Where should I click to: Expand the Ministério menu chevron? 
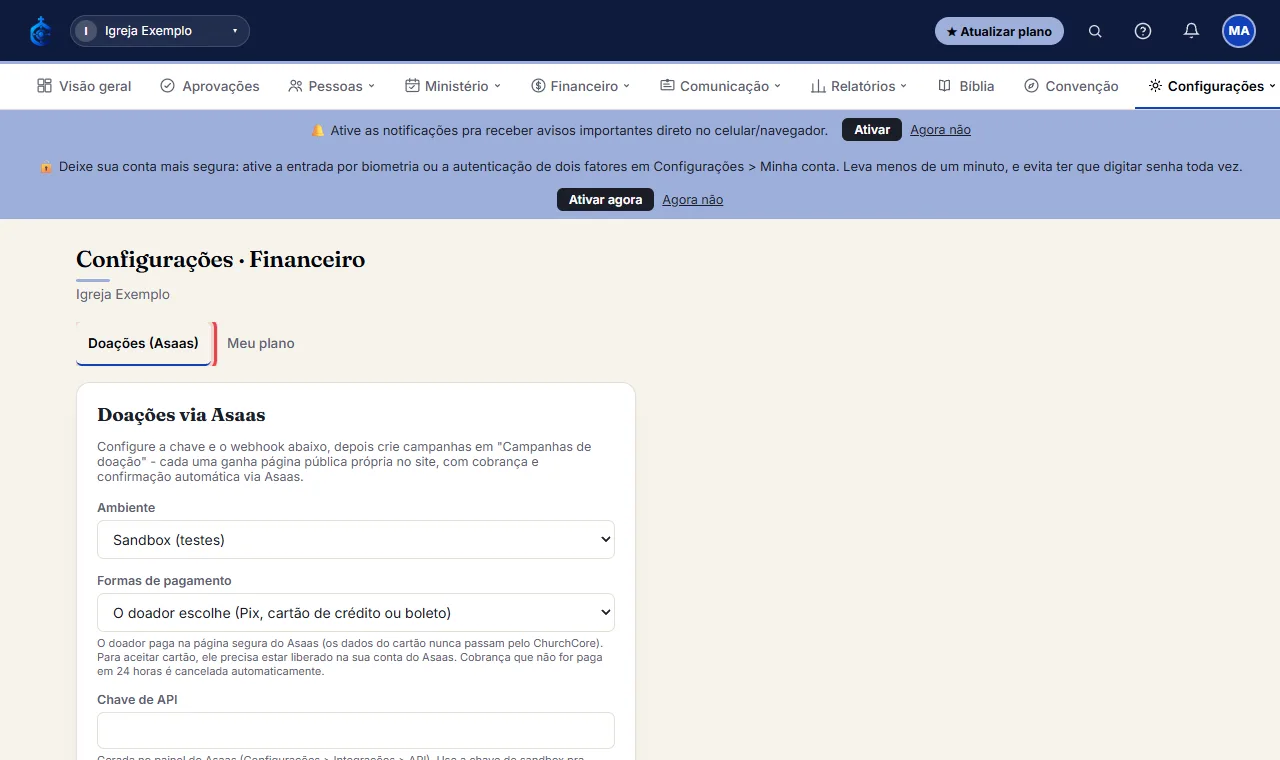pos(498,86)
